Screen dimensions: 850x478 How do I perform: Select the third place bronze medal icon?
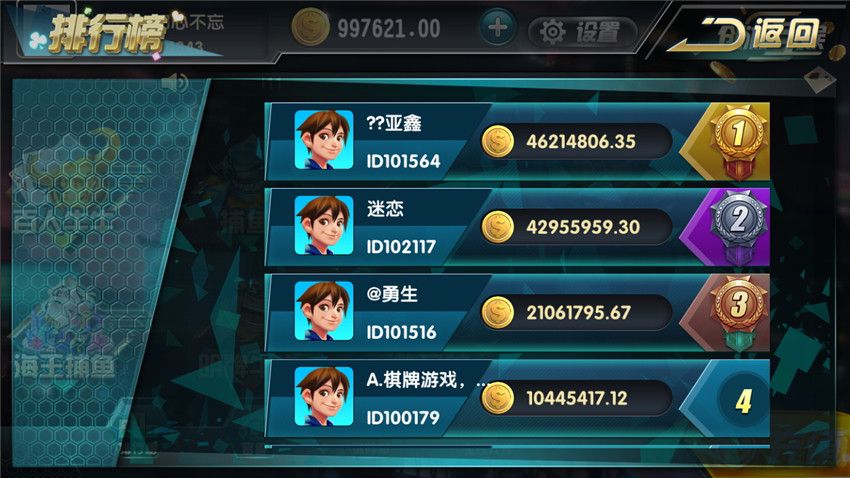point(739,313)
